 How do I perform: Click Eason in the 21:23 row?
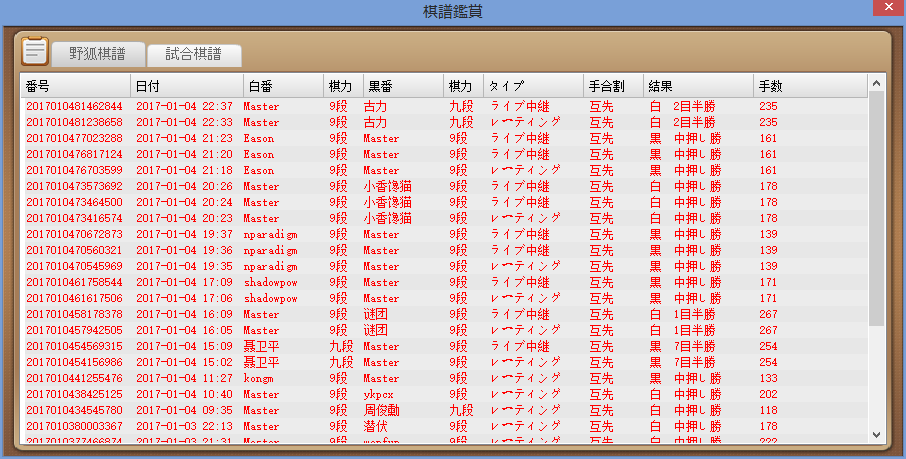pos(259,139)
